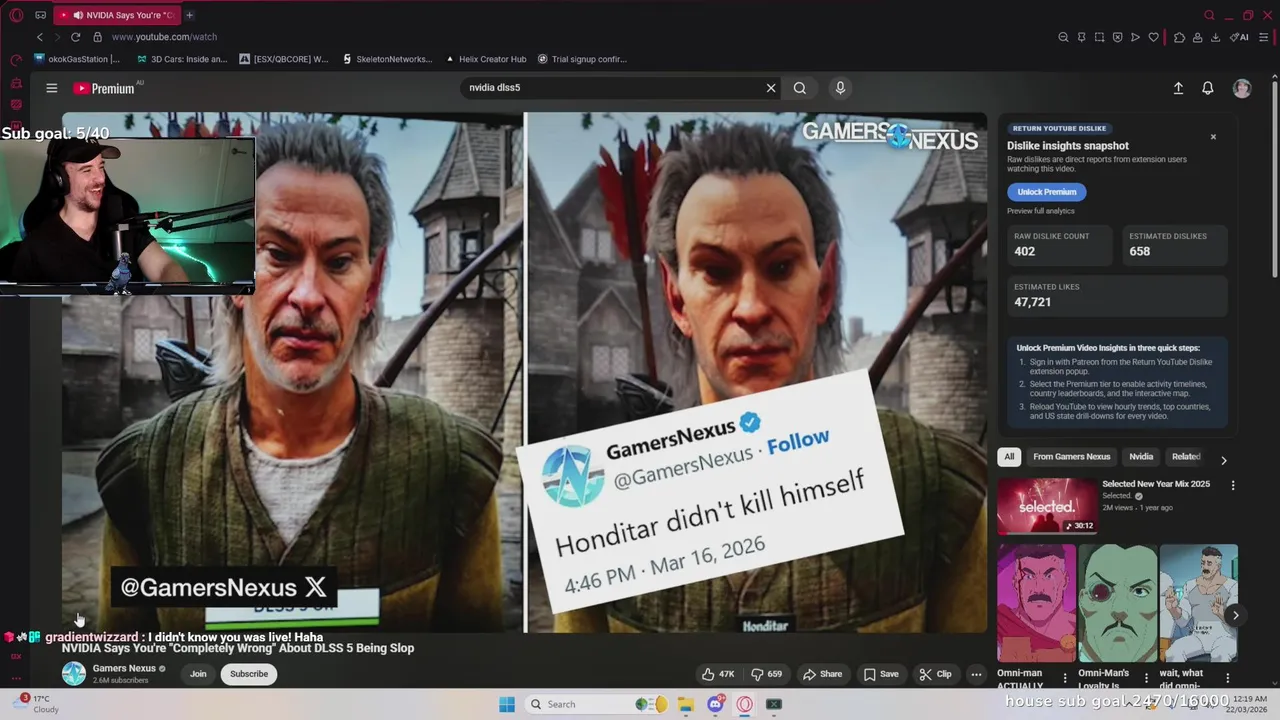The height and width of the screenshot is (720, 1280).
Task: Open the Selected New Year Mix 2025 title
Action: pyautogui.click(x=1156, y=484)
